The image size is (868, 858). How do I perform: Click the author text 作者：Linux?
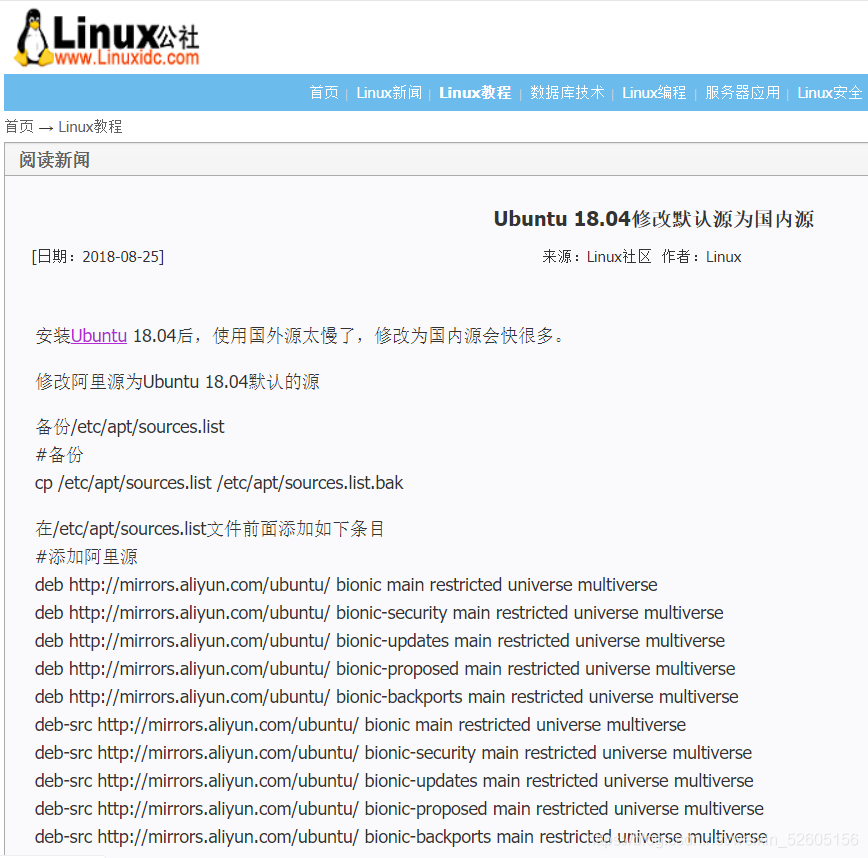pos(701,257)
